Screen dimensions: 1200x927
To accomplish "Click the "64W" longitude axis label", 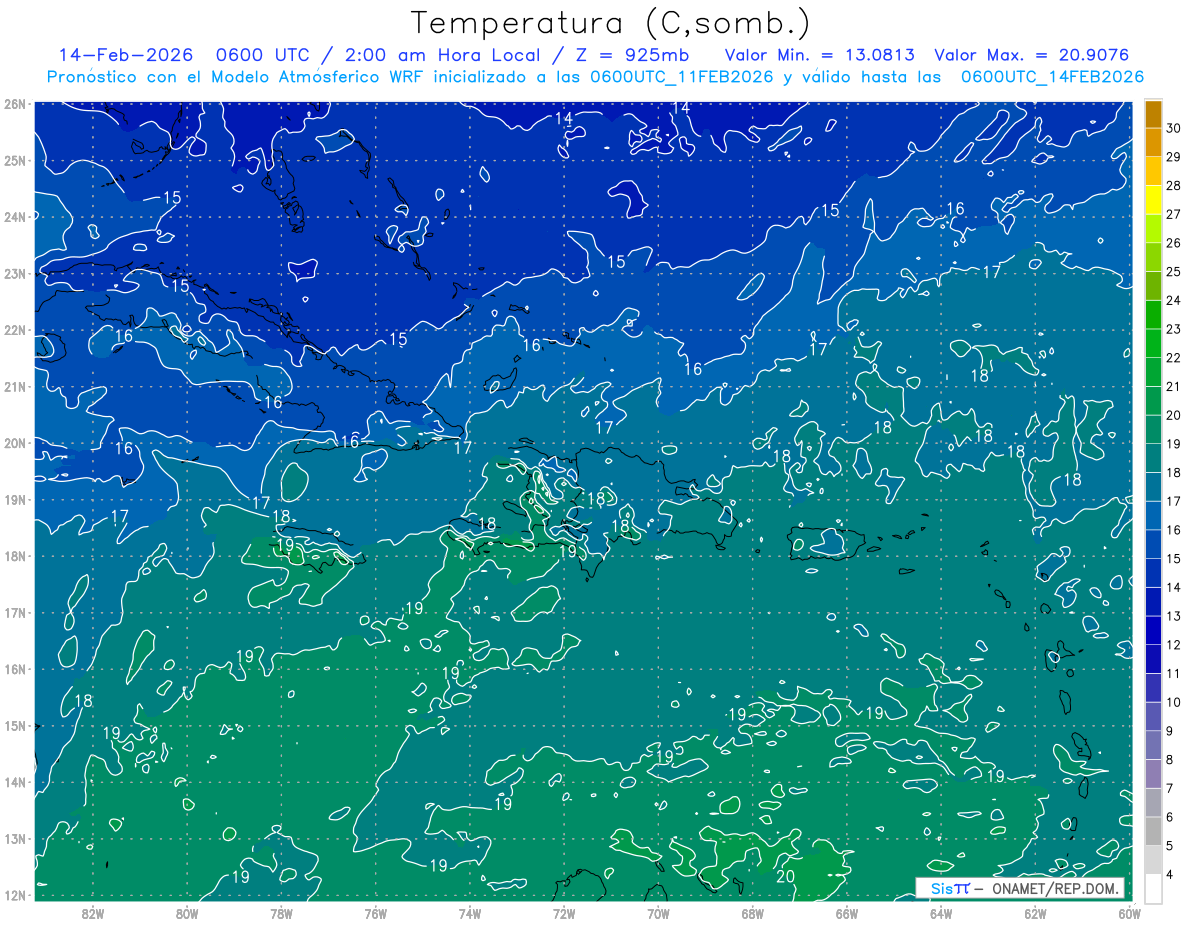I will click(x=941, y=913).
